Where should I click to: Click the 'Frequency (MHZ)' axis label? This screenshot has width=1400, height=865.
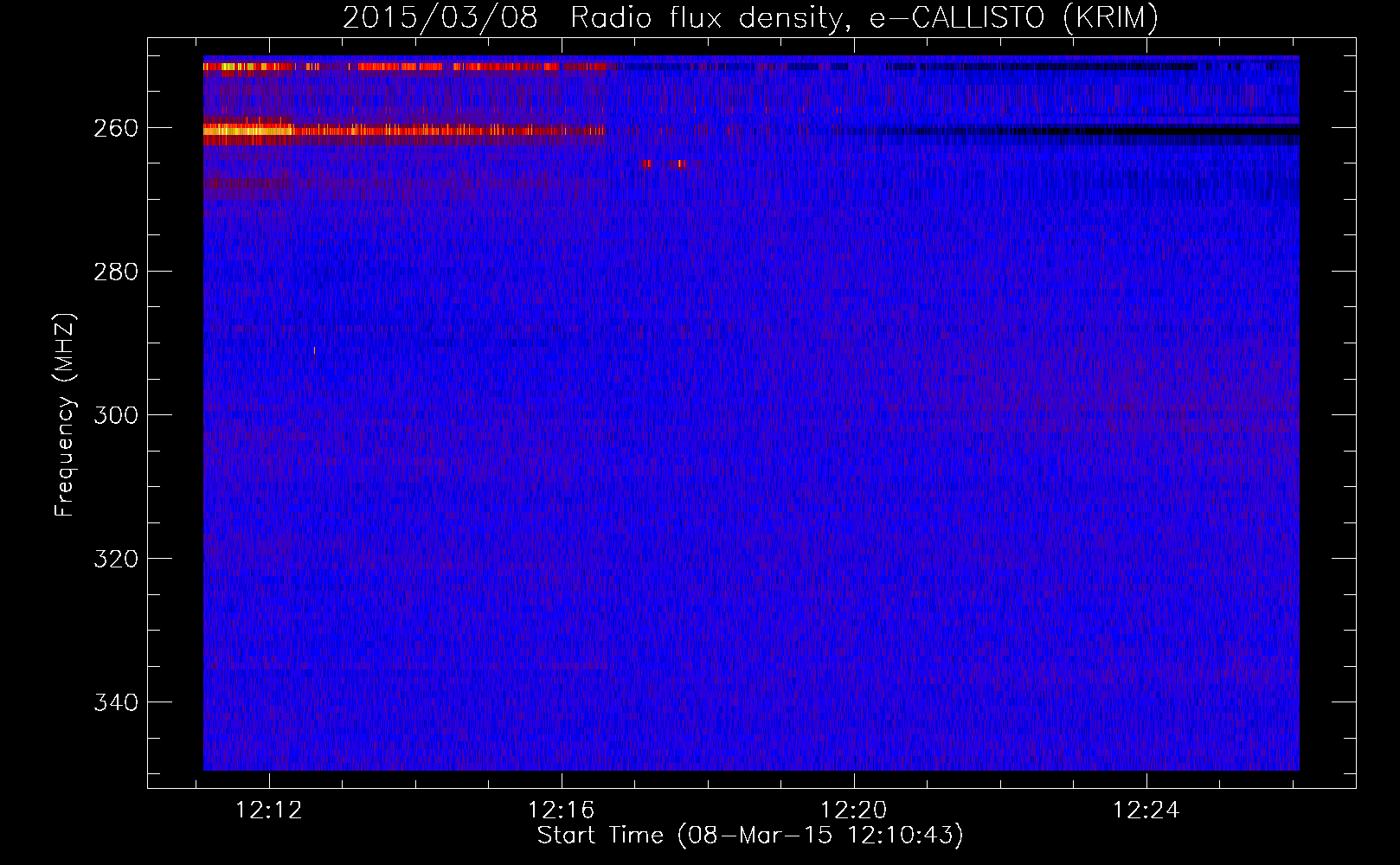click(x=65, y=414)
